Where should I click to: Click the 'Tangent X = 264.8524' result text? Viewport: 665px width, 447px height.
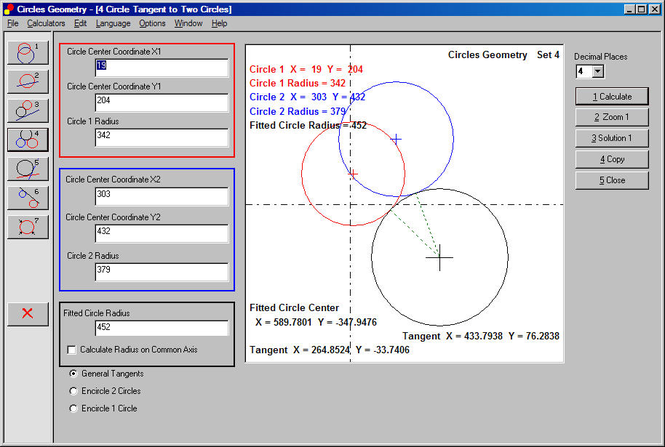coord(300,350)
